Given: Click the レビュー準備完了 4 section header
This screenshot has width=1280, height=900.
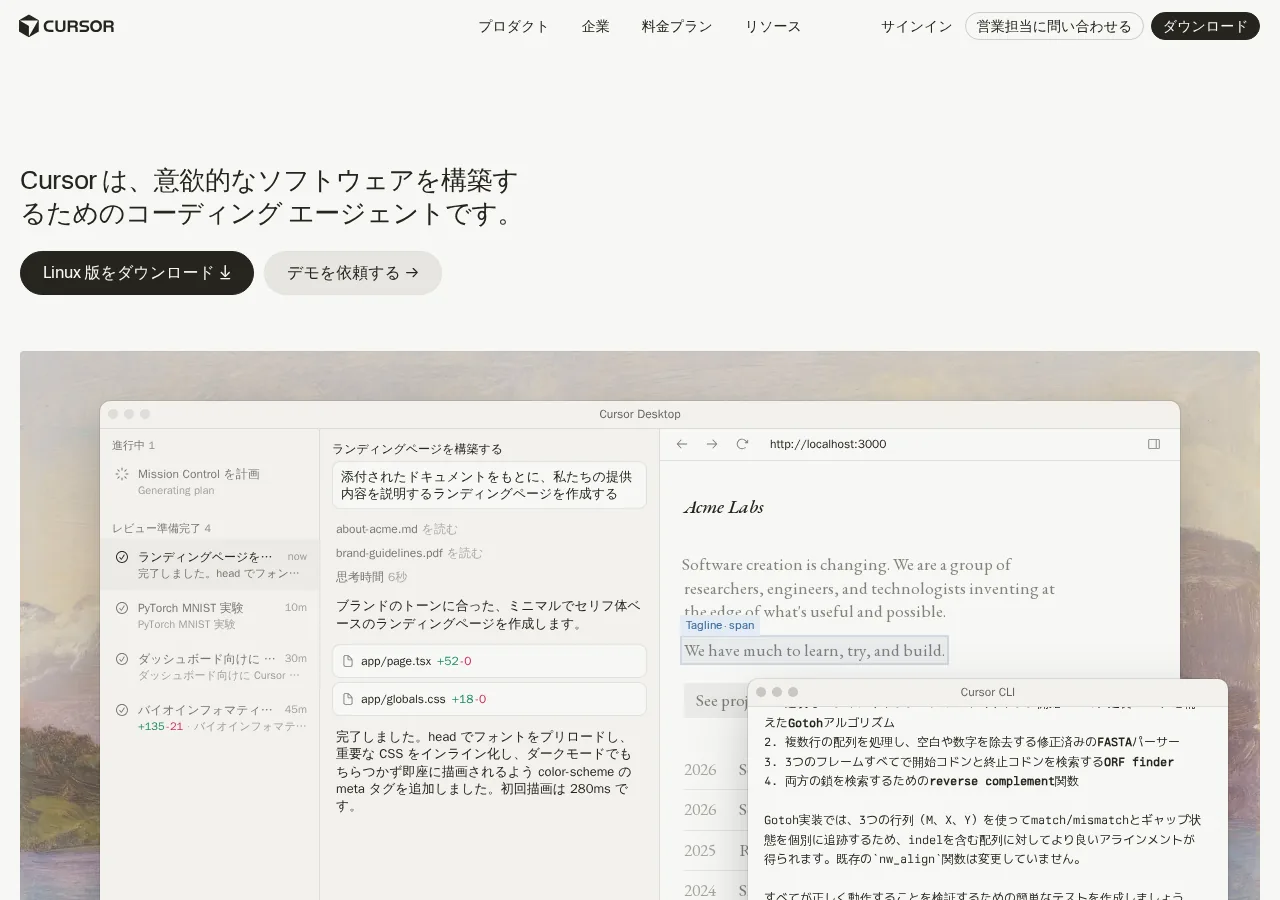Looking at the screenshot, I should [x=161, y=528].
